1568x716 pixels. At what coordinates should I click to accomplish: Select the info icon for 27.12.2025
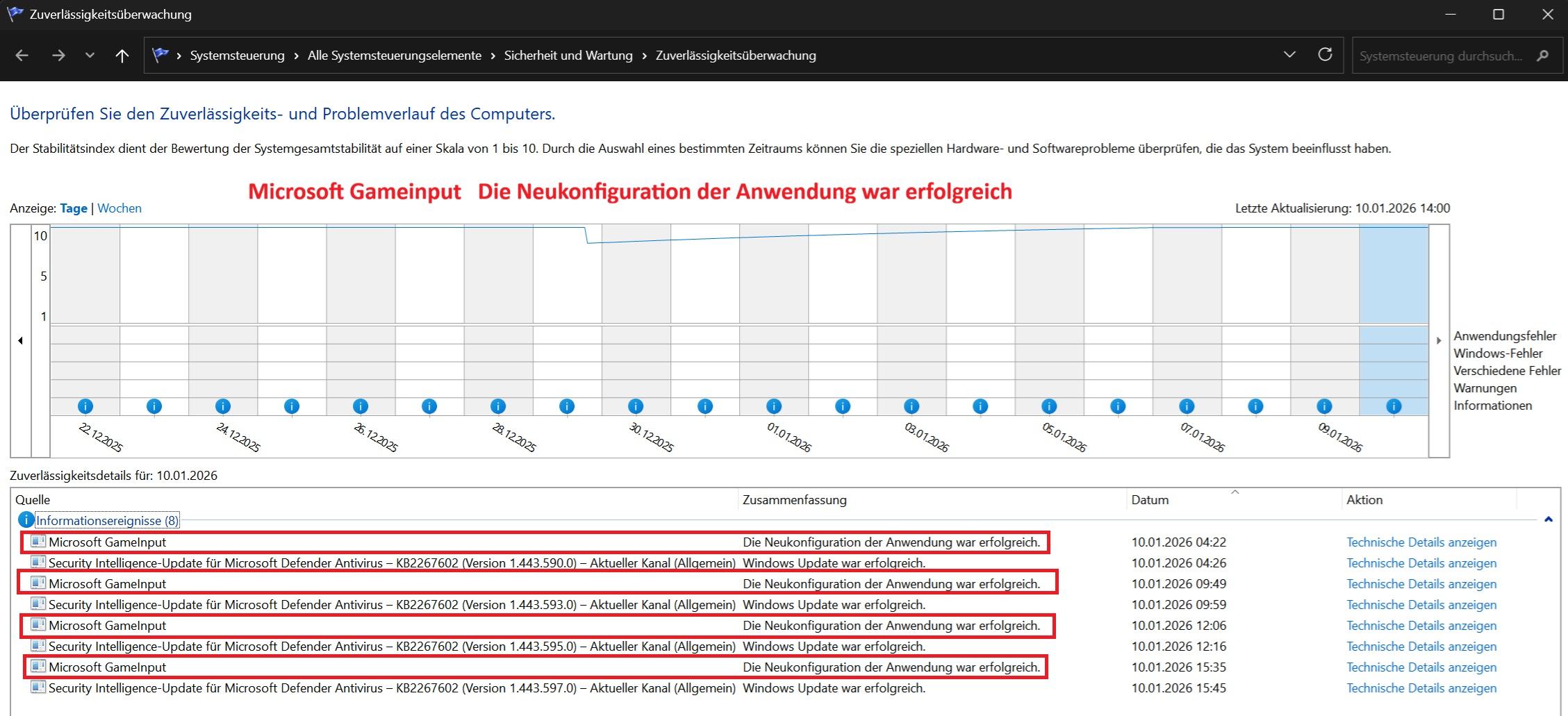(x=429, y=406)
